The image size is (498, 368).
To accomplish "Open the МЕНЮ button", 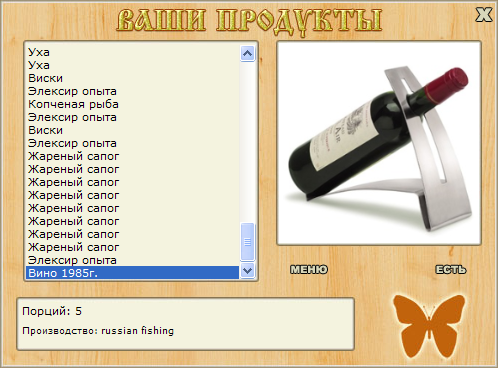I will coord(309,269).
